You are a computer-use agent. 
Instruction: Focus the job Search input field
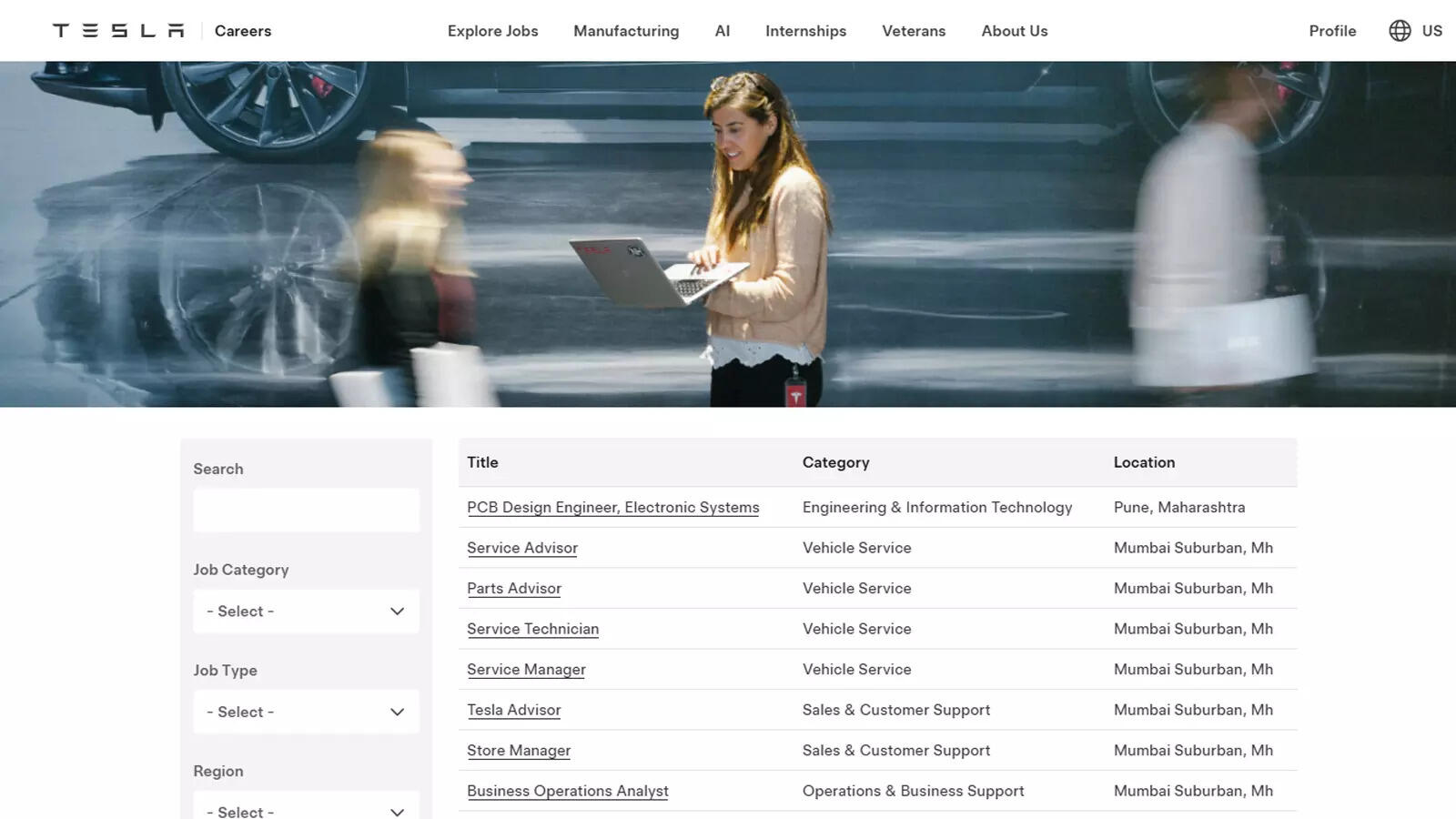pyautogui.click(x=306, y=511)
